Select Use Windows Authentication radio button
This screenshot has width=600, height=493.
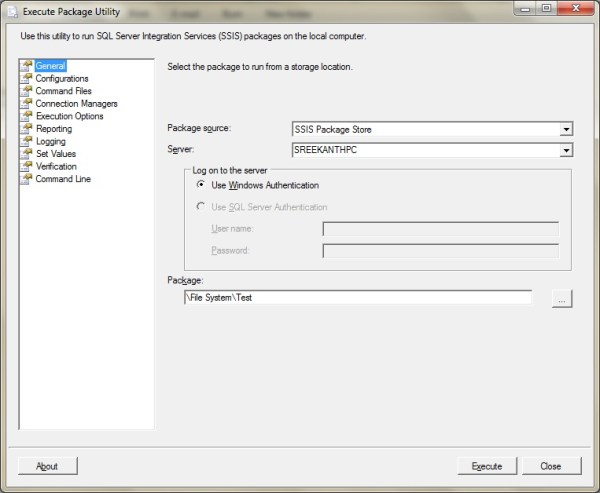[204, 186]
